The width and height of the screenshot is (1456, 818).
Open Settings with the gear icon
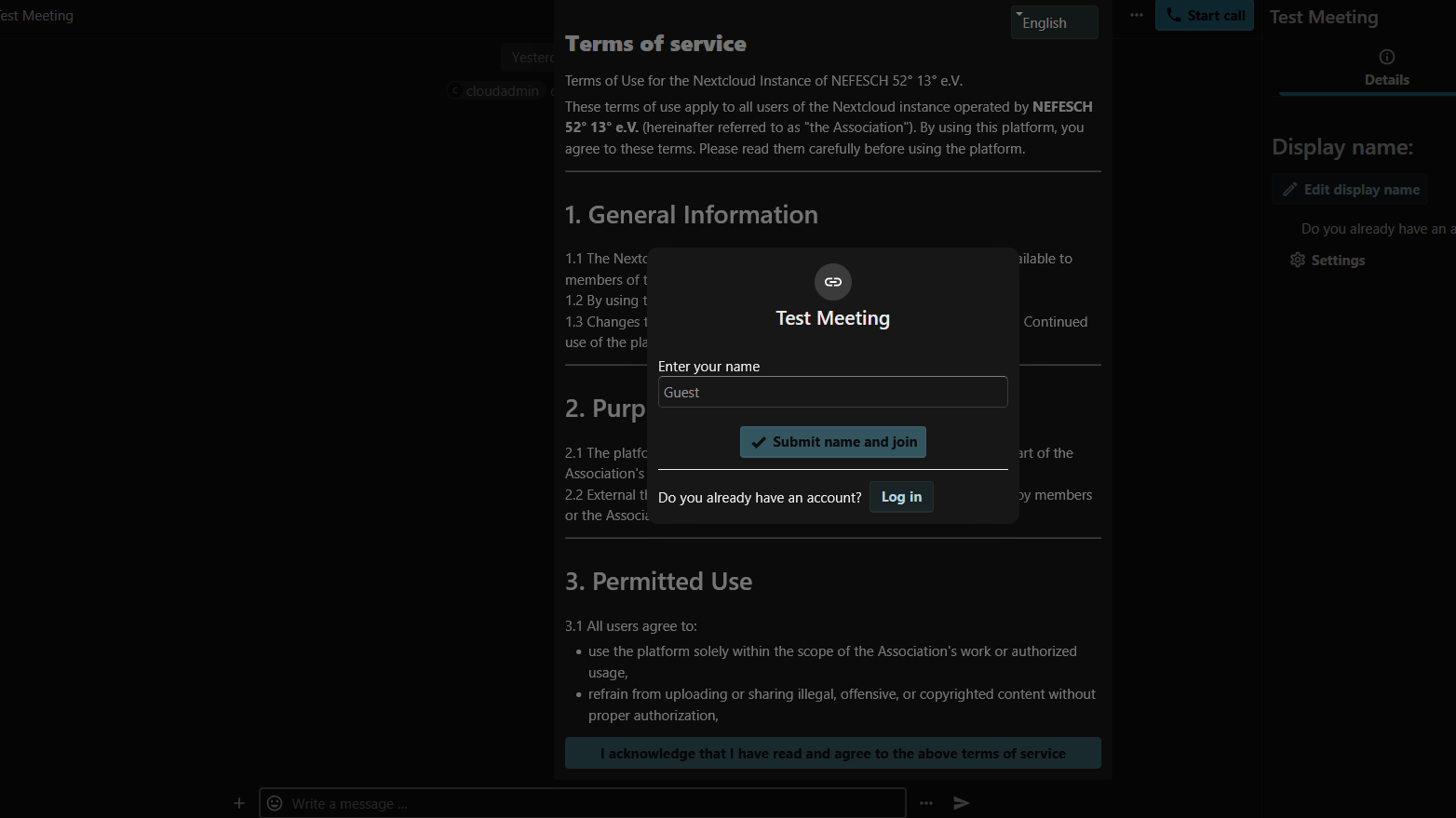1328,261
